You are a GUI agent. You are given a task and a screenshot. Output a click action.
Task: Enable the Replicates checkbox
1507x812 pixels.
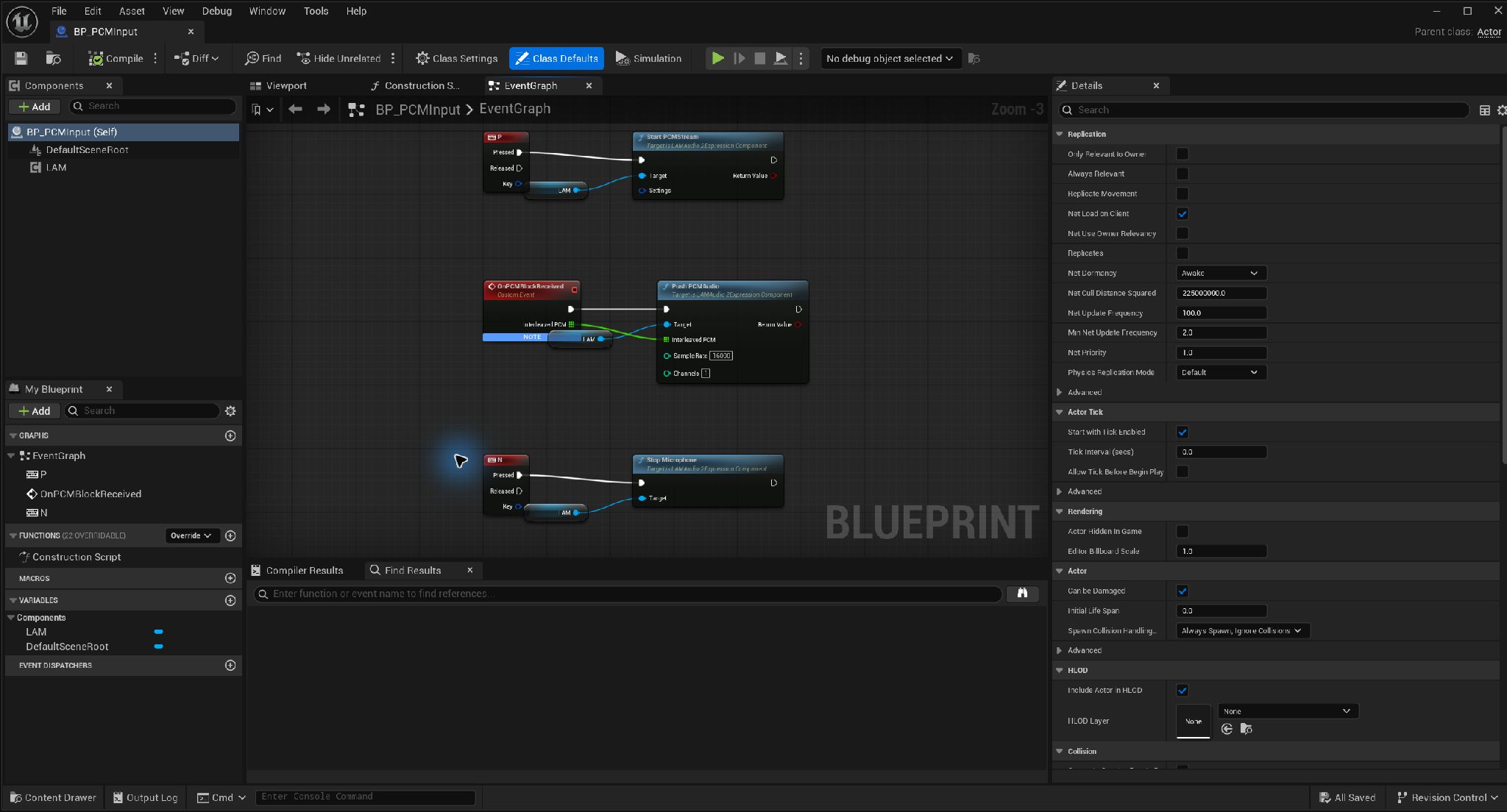click(1182, 253)
